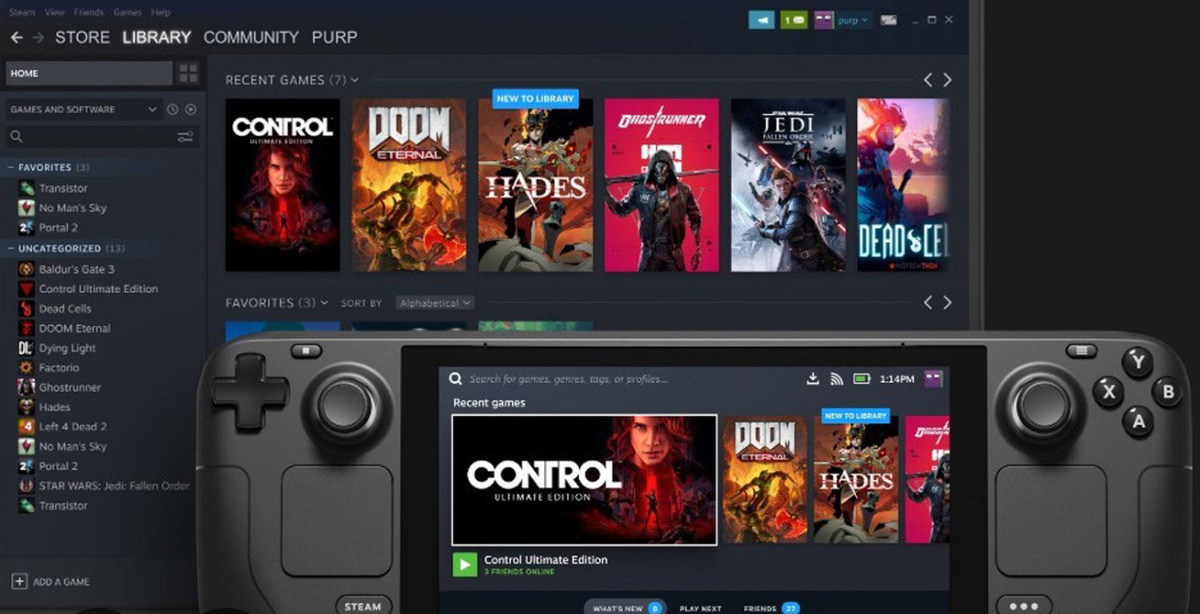Select the PLAY NEXT tab on the Deck
The height and width of the screenshot is (614, 1200).
coord(701,608)
